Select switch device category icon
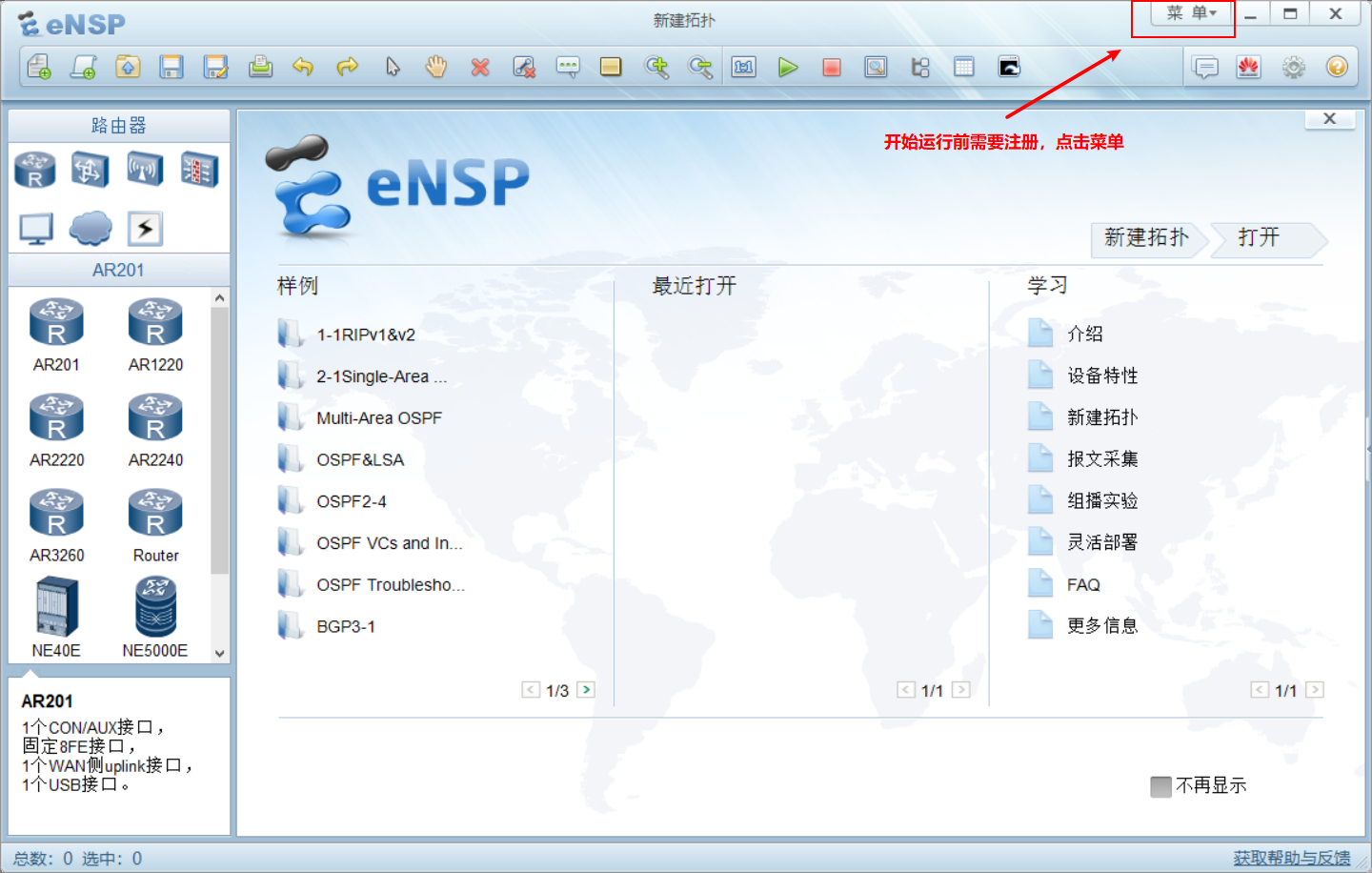Viewport: 1372px width, 873px height. coord(90,171)
